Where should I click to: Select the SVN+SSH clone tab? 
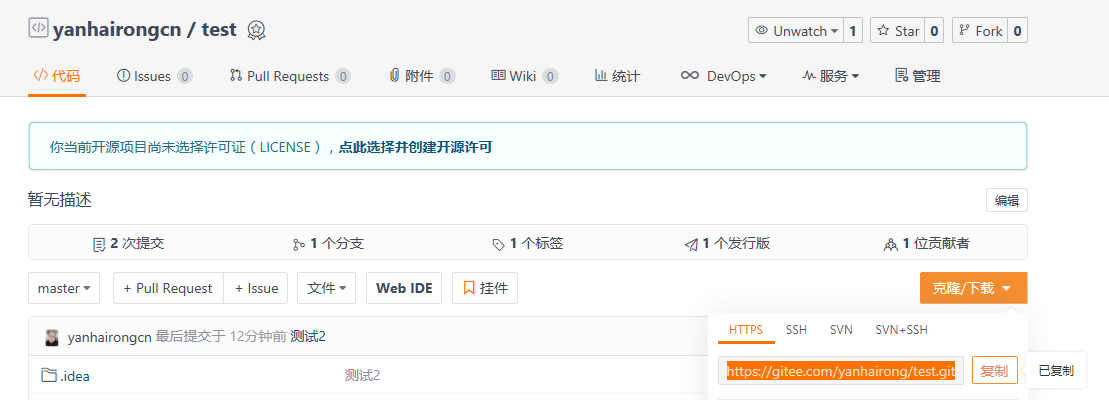click(x=902, y=330)
